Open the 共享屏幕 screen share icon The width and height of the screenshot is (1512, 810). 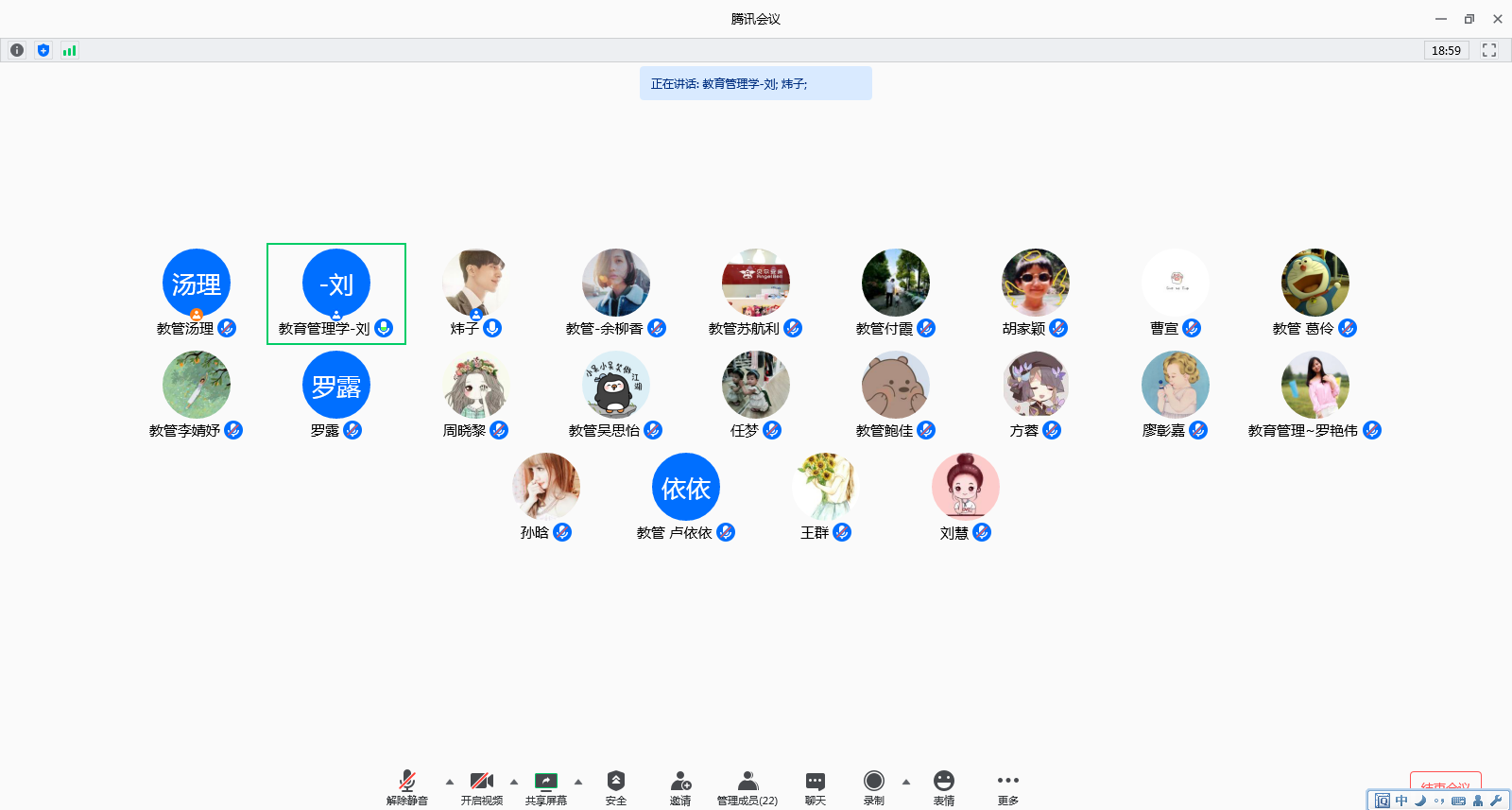pos(546,785)
